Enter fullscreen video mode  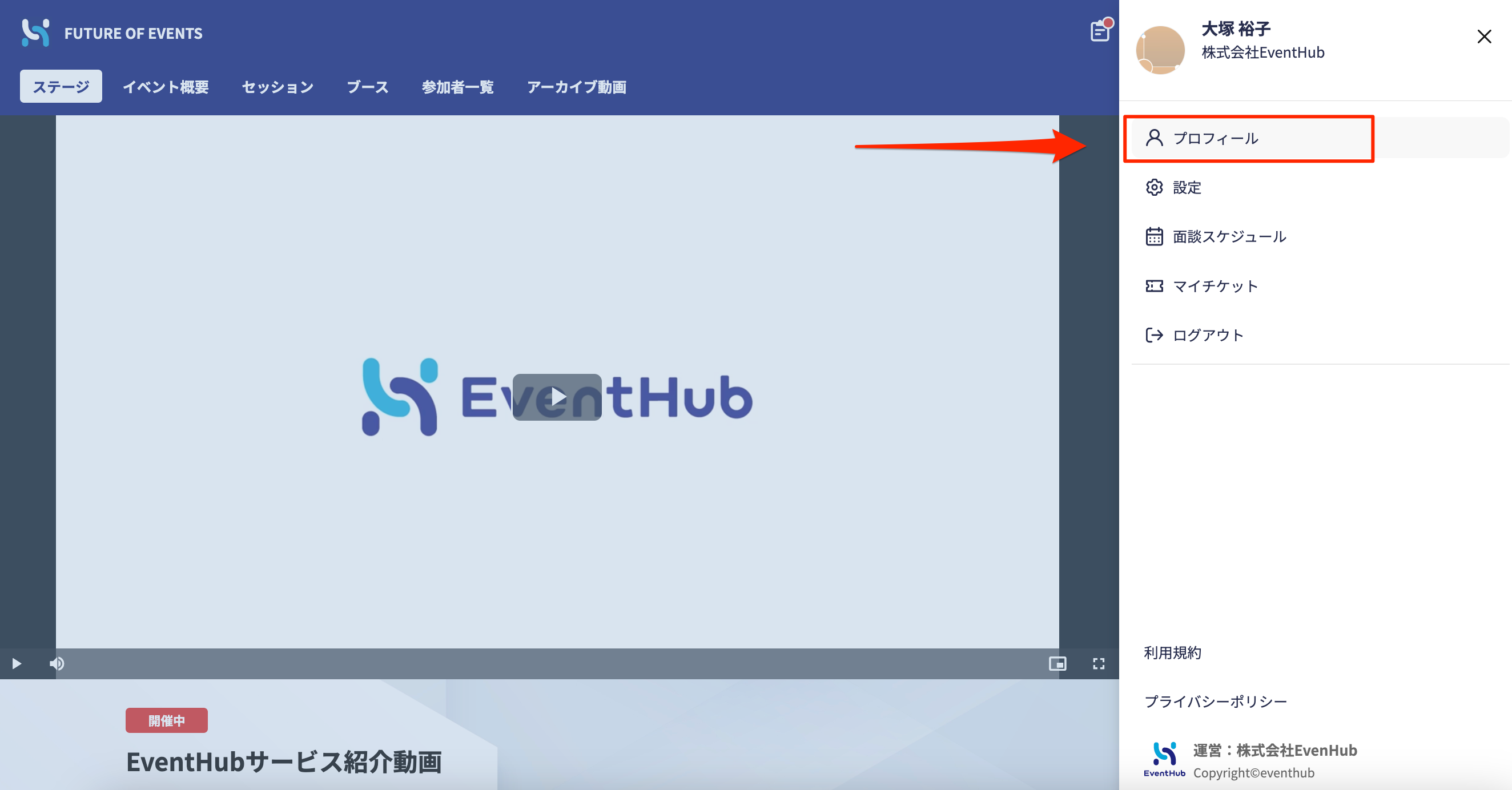(x=1099, y=664)
